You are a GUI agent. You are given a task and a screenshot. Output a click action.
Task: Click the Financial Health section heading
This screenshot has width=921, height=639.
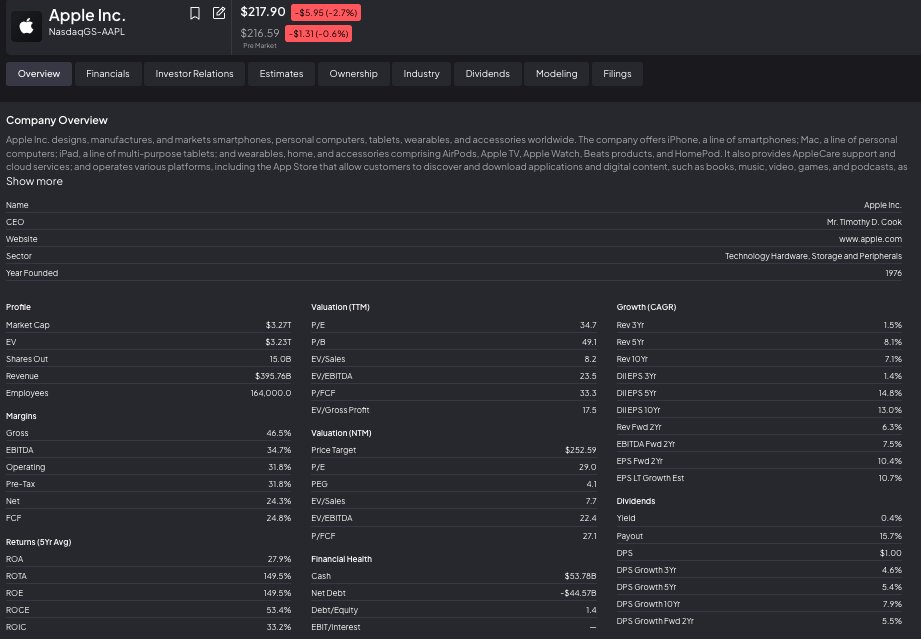(x=341, y=559)
